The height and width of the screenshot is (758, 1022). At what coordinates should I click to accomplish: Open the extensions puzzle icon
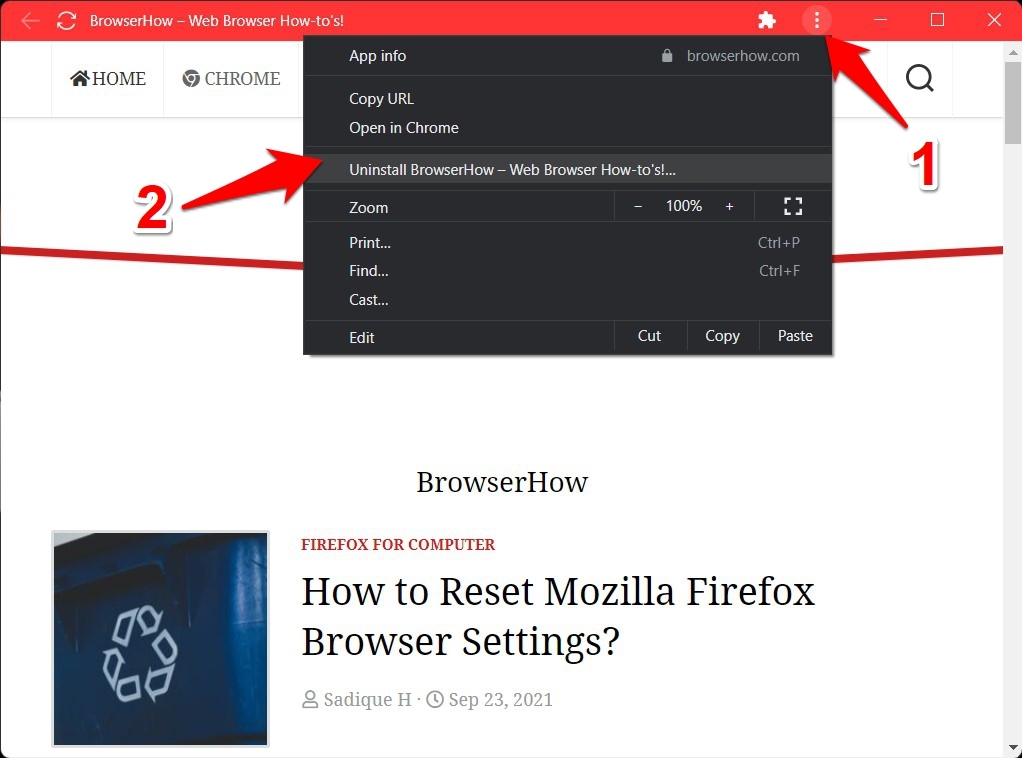[x=767, y=20]
